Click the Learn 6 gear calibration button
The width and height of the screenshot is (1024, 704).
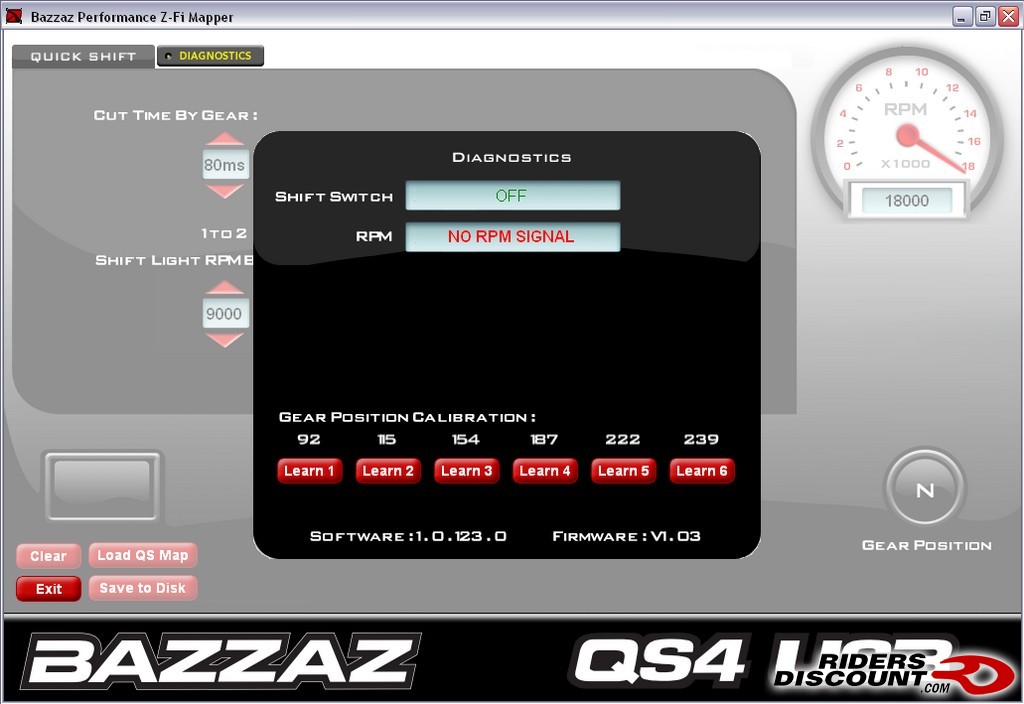tap(701, 471)
